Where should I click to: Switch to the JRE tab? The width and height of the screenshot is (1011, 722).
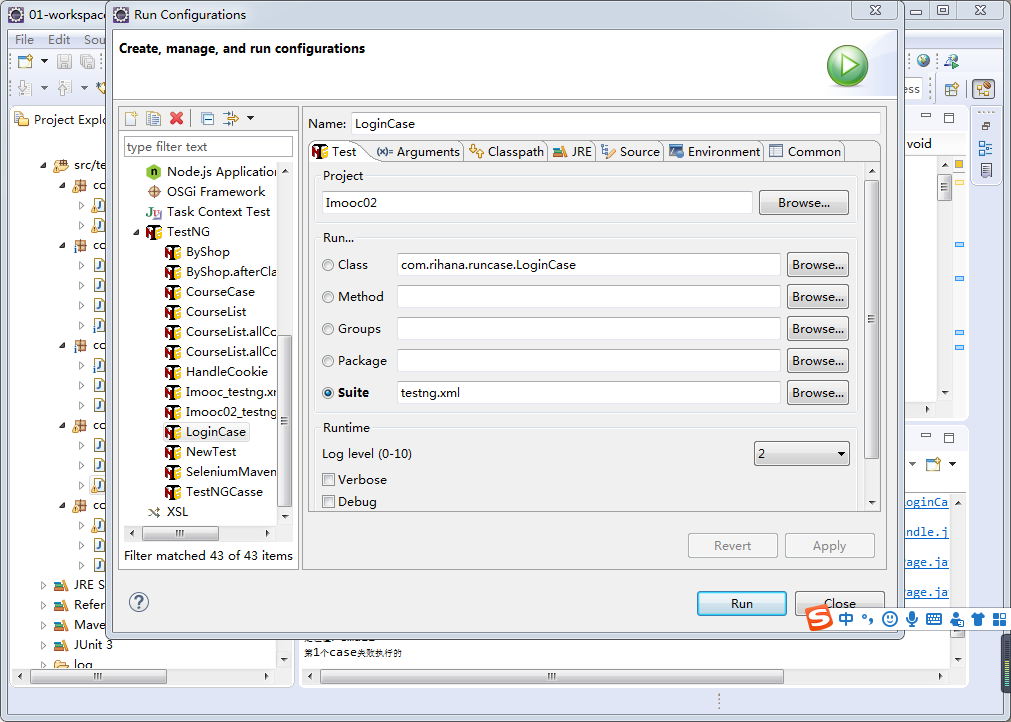(572, 151)
